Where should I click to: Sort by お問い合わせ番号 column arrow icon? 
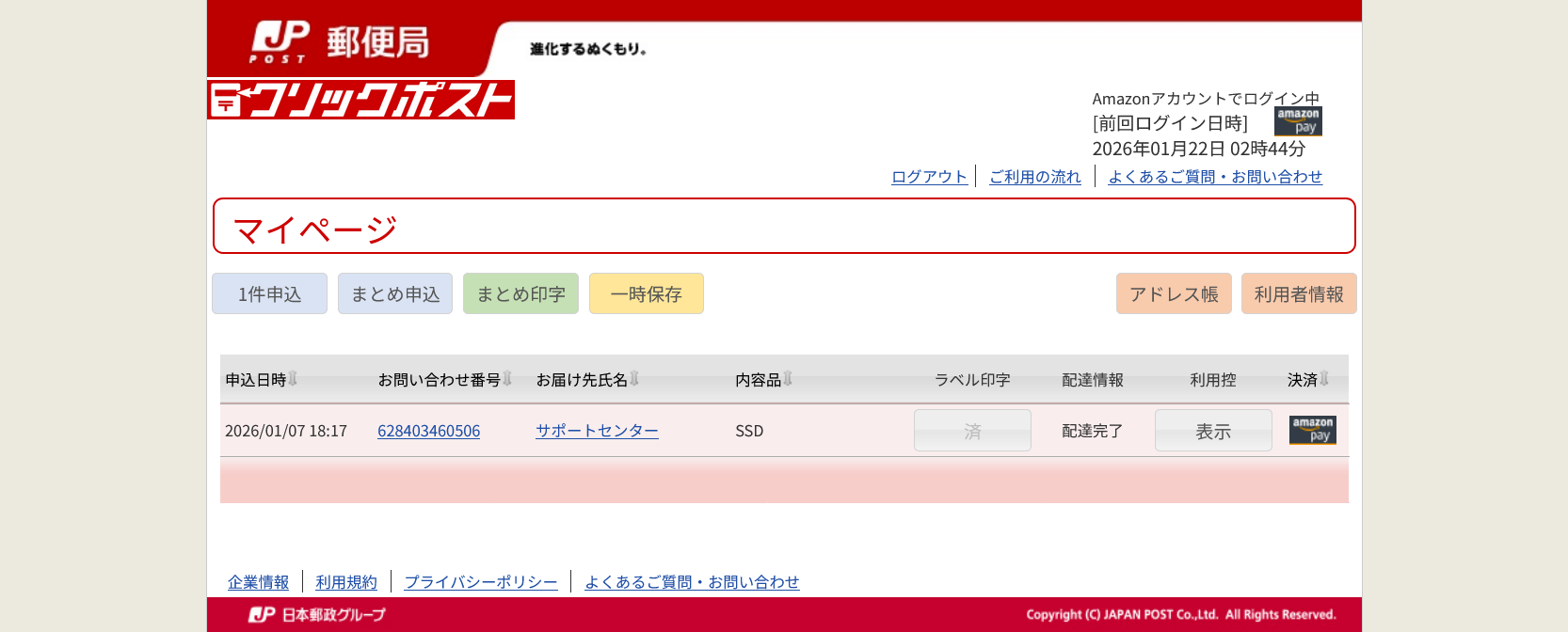click(507, 378)
